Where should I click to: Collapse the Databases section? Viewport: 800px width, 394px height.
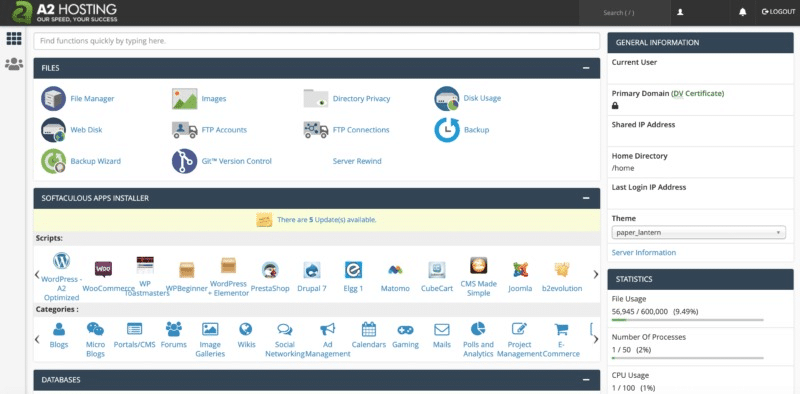point(586,380)
